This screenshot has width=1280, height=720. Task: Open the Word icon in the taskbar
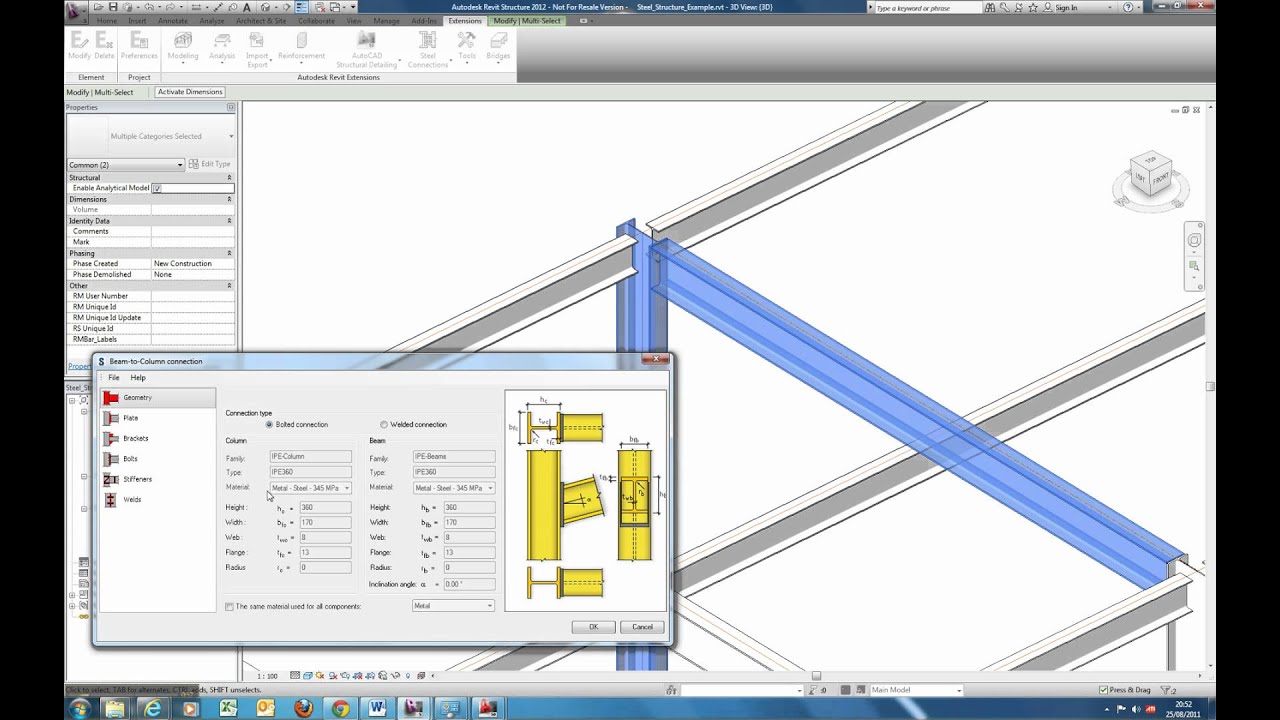pos(377,708)
